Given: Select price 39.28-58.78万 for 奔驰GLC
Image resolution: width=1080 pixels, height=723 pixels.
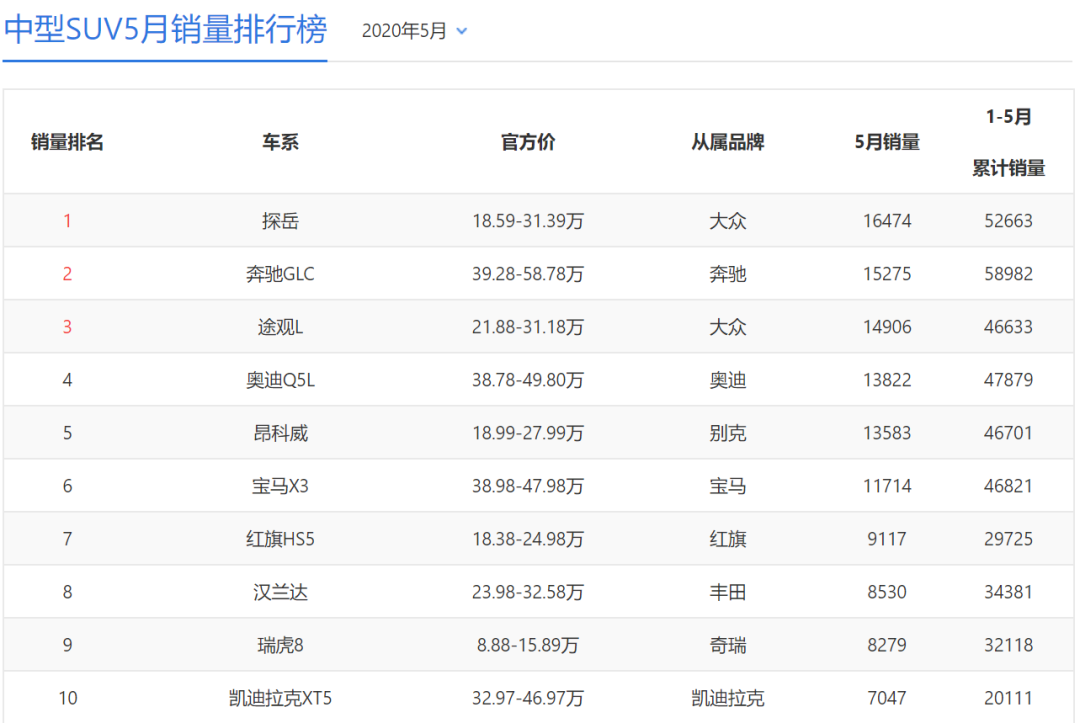Looking at the screenshot, I should coord(528,274).
